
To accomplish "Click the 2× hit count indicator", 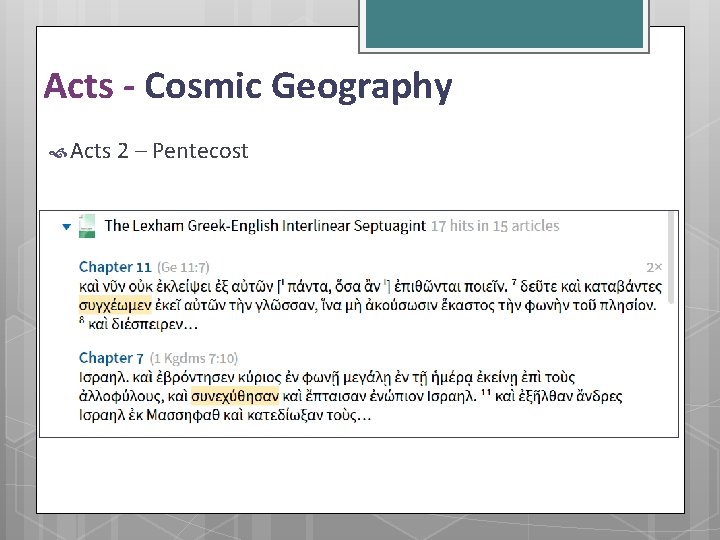I will pos(654,267).
